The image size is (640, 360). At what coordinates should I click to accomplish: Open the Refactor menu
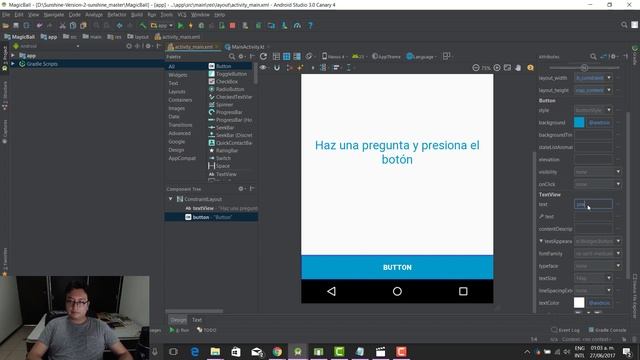117,15
